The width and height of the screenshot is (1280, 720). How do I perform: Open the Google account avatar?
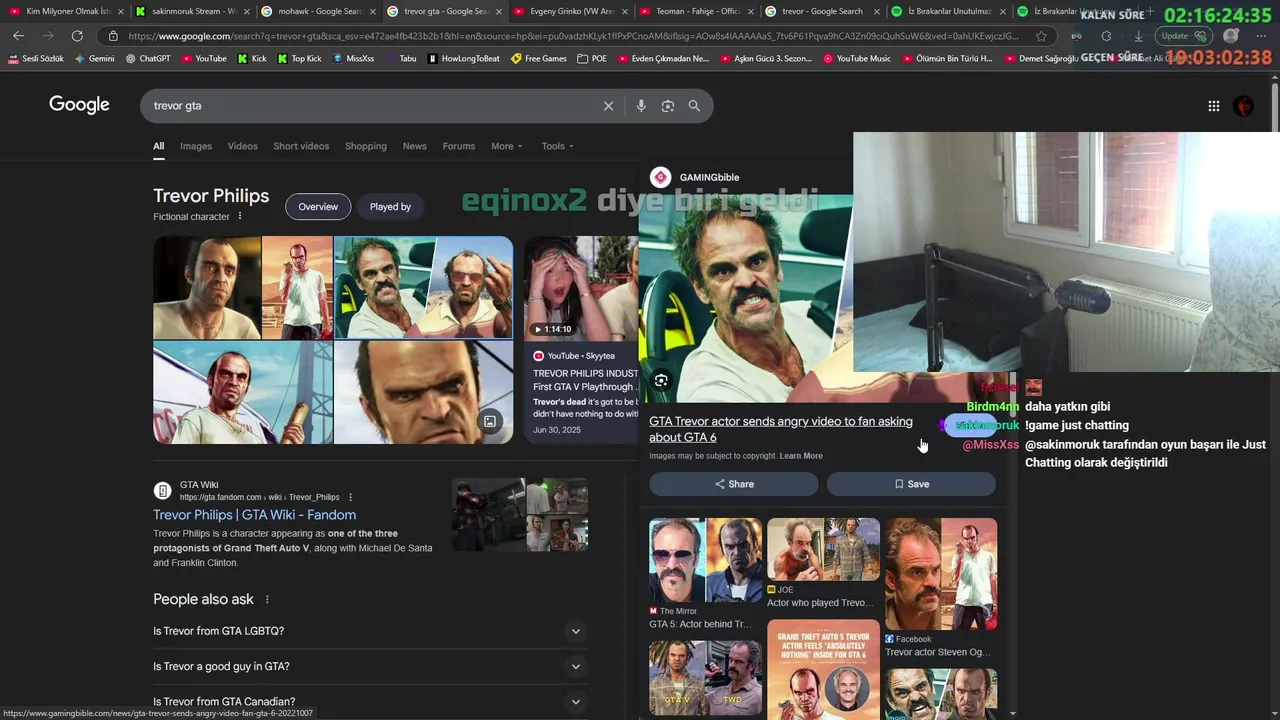(x=1244, y=106)
